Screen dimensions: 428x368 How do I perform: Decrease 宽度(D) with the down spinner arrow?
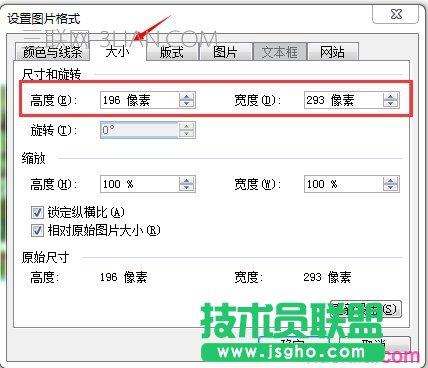391,104
